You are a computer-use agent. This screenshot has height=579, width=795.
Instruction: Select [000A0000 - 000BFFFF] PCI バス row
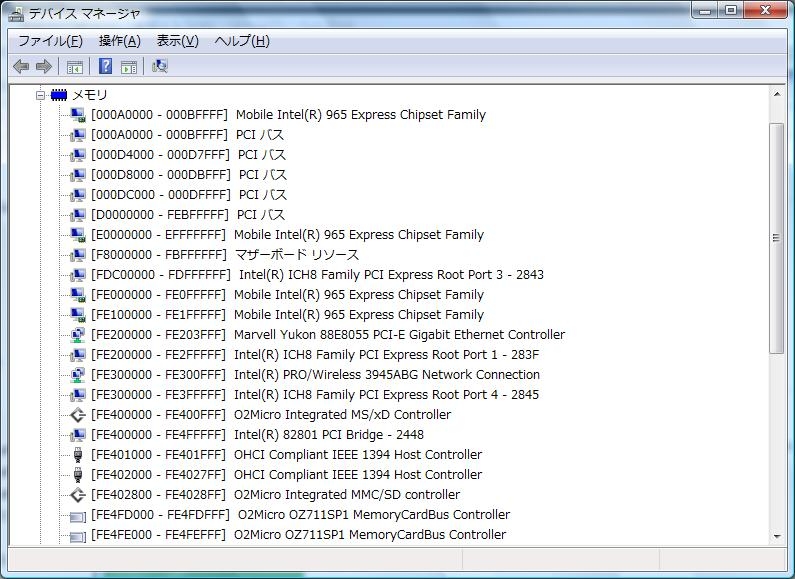(x=188, y=135)
